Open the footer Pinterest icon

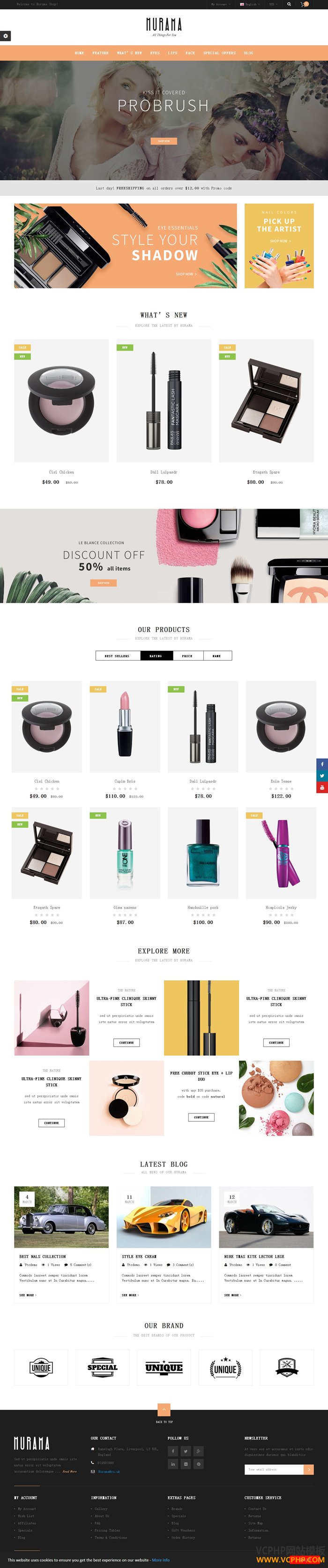coord(198,1464)
